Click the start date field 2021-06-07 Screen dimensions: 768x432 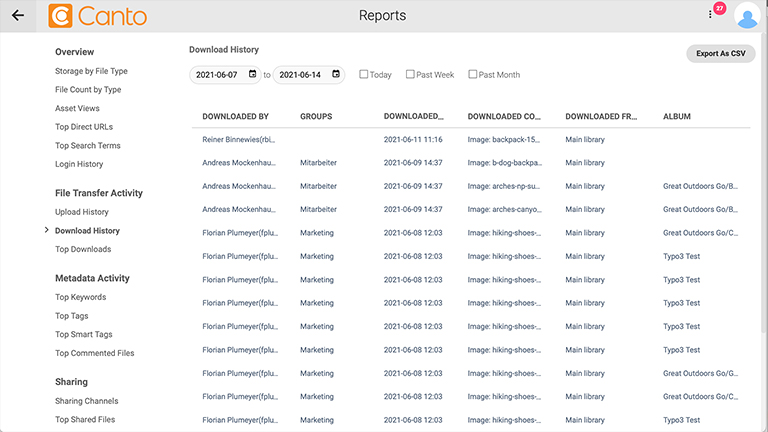point(217,75)
